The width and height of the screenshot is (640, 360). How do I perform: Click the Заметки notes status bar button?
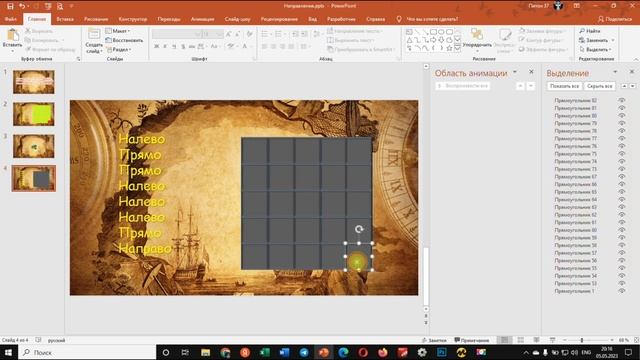pos(434,340)
